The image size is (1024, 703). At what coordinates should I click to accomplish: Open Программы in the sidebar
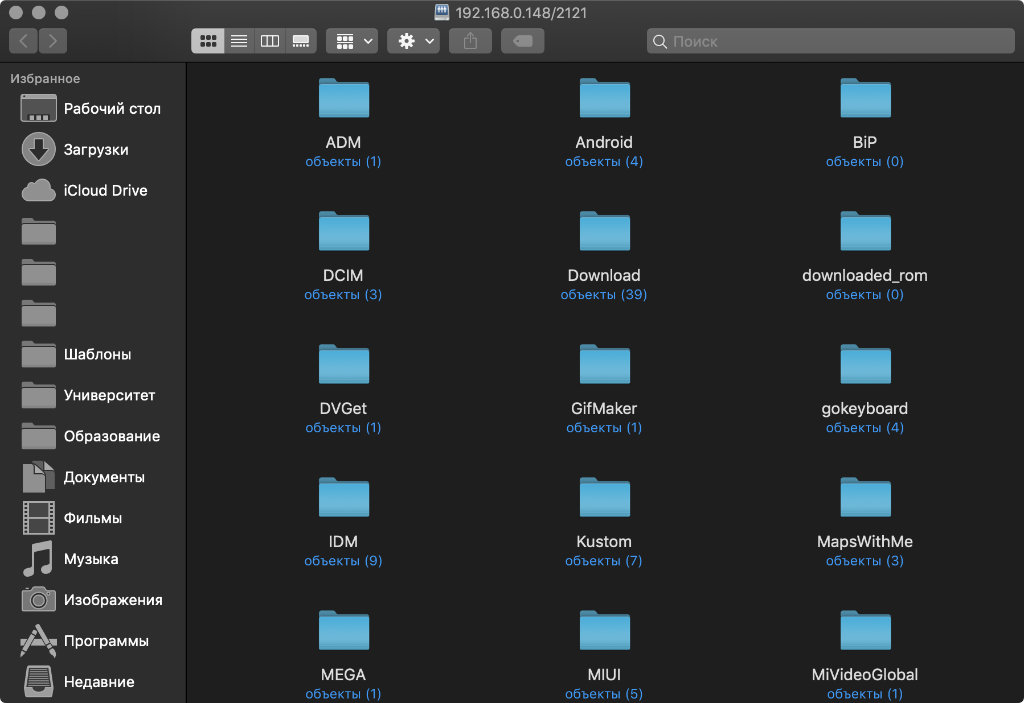[x=105, y=641]
